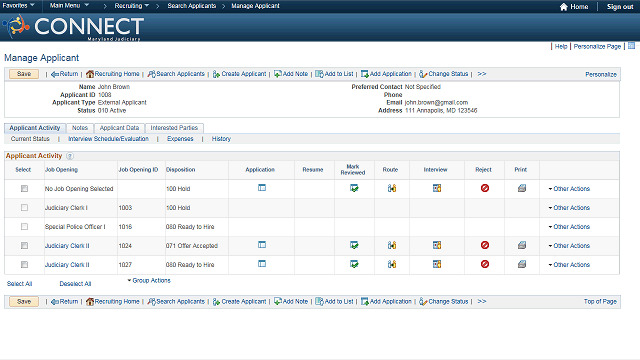Click top toolbar Add to List
The width and height of the screenshot is (640, 360).
pyautogui.click(x=334, y=74)
